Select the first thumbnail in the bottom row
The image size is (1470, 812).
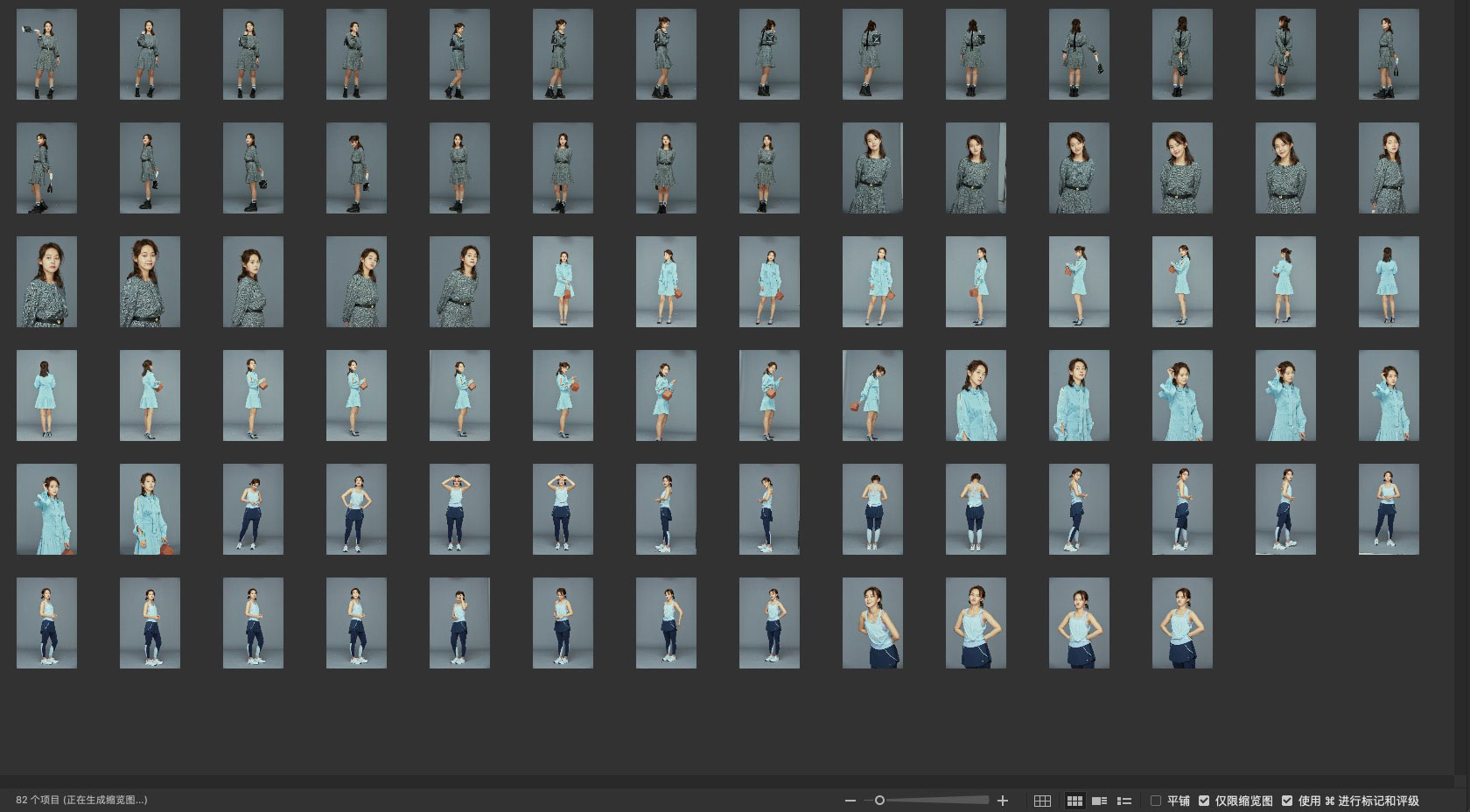tap(46, 623)
